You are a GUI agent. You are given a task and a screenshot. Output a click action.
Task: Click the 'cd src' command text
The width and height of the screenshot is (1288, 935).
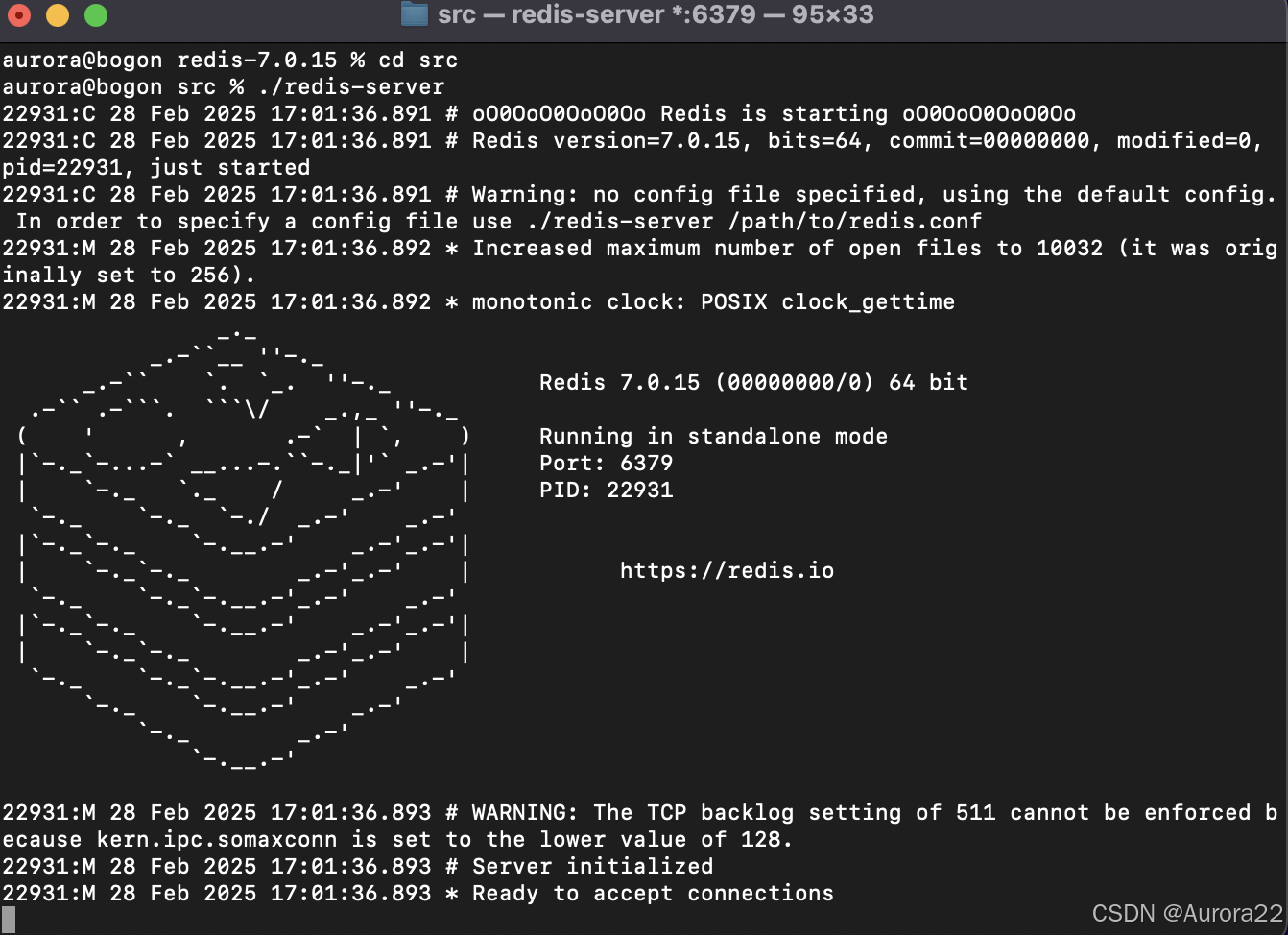tap(417, 60)
